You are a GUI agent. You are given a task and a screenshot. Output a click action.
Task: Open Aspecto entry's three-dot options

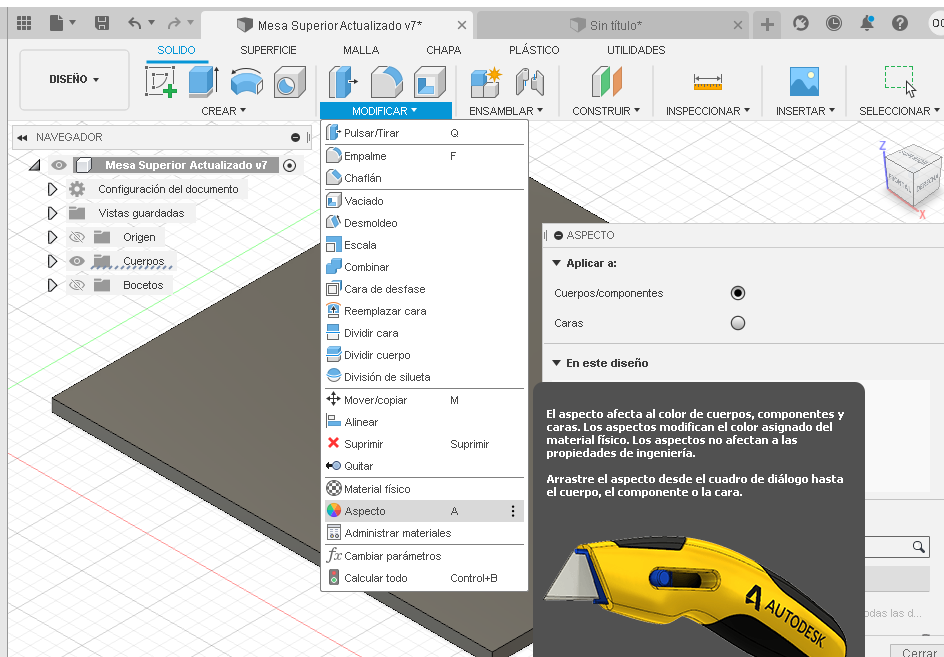(x=513, y=511)
